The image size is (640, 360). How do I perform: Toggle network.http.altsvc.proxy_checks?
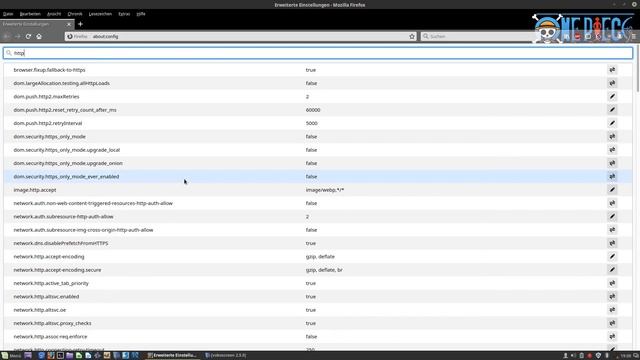[612, 323]
